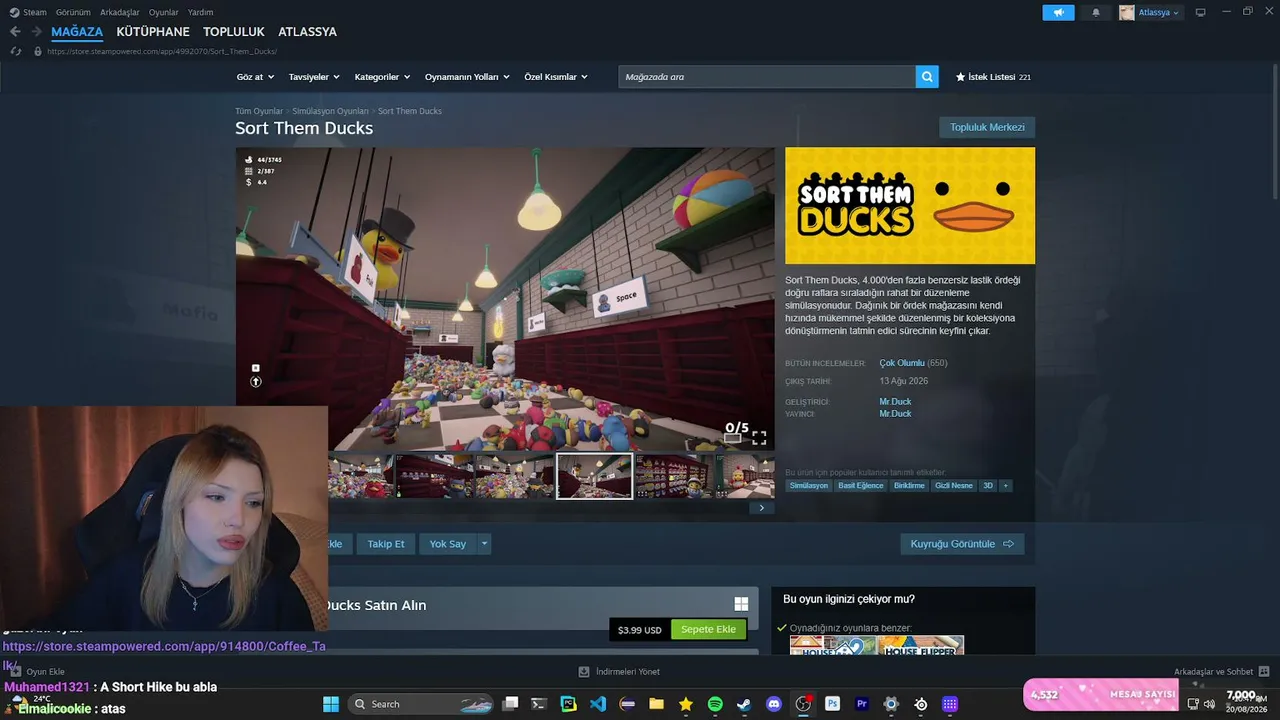Click the Simülasyon tag
The width and height of the screenshot is (1280, 720).
click(809, 486)
